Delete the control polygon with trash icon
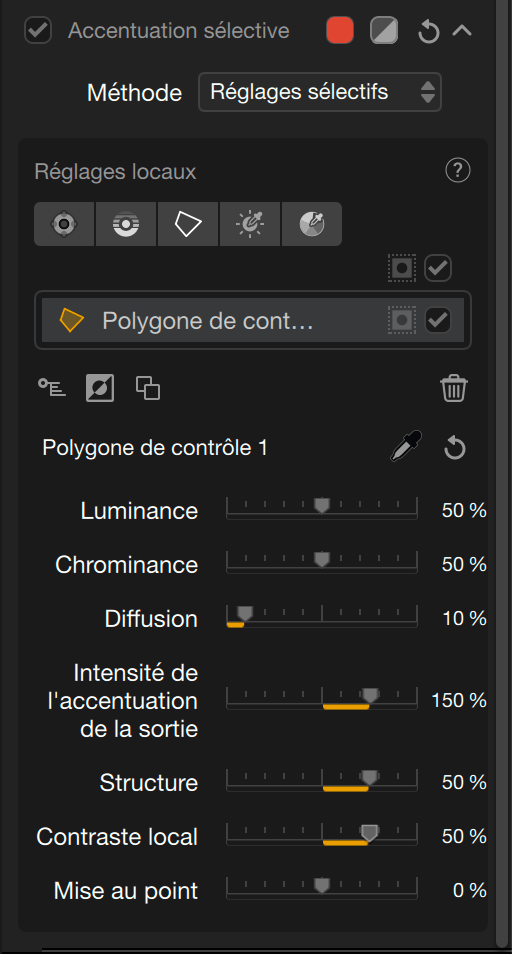Image resolution: width=512 pixels, height=954 pixels. point(454,388)
